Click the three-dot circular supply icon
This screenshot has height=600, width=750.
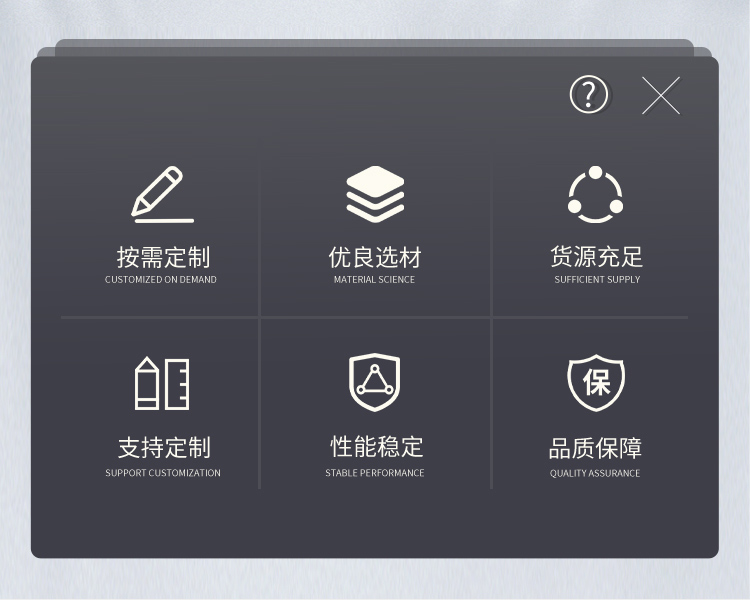pos(596,194)
